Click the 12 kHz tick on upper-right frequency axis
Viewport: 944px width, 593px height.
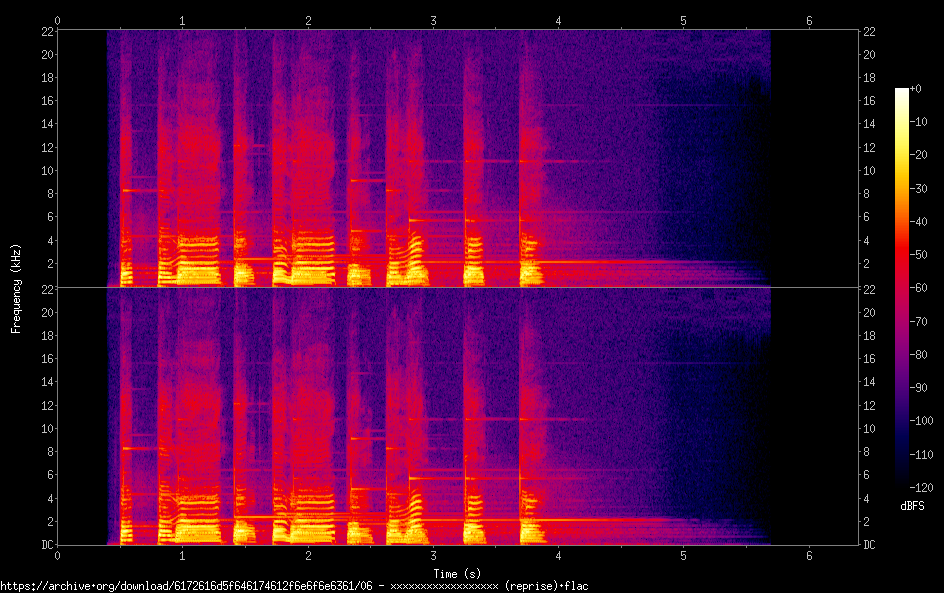coord(872,147)
